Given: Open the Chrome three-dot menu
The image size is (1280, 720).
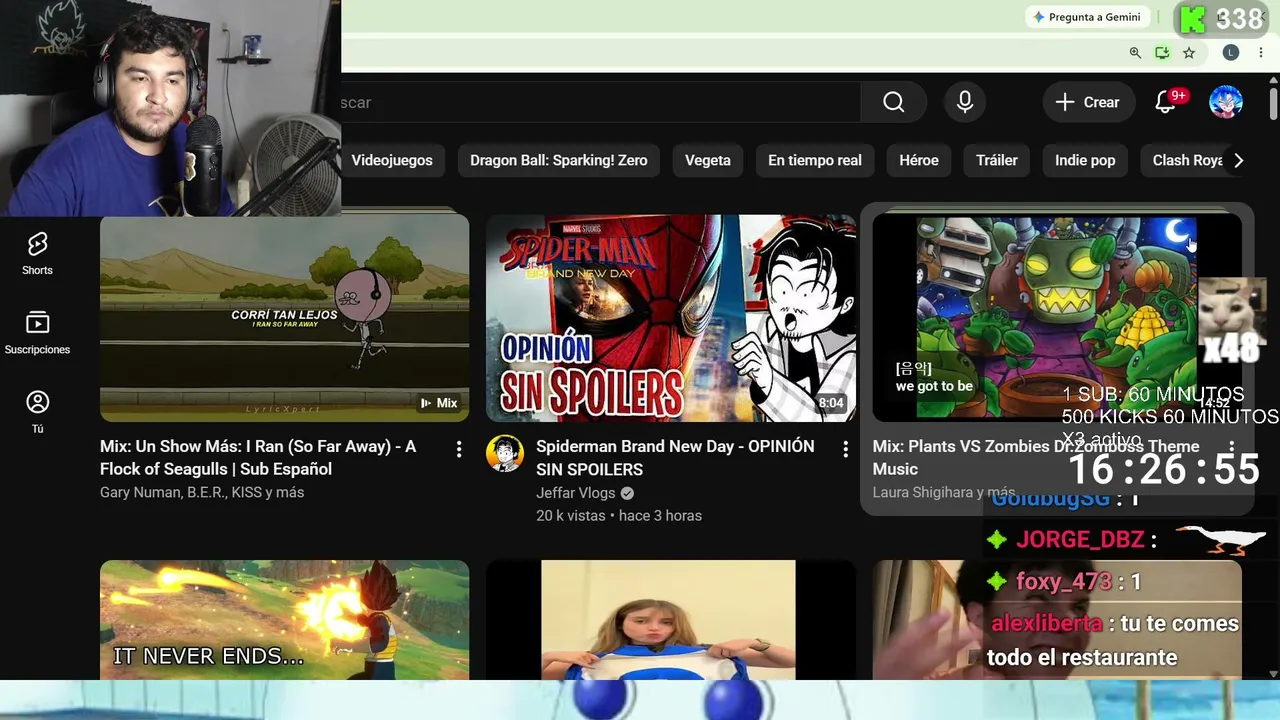Looking at the screenshot, I should tap(1261, 53).
